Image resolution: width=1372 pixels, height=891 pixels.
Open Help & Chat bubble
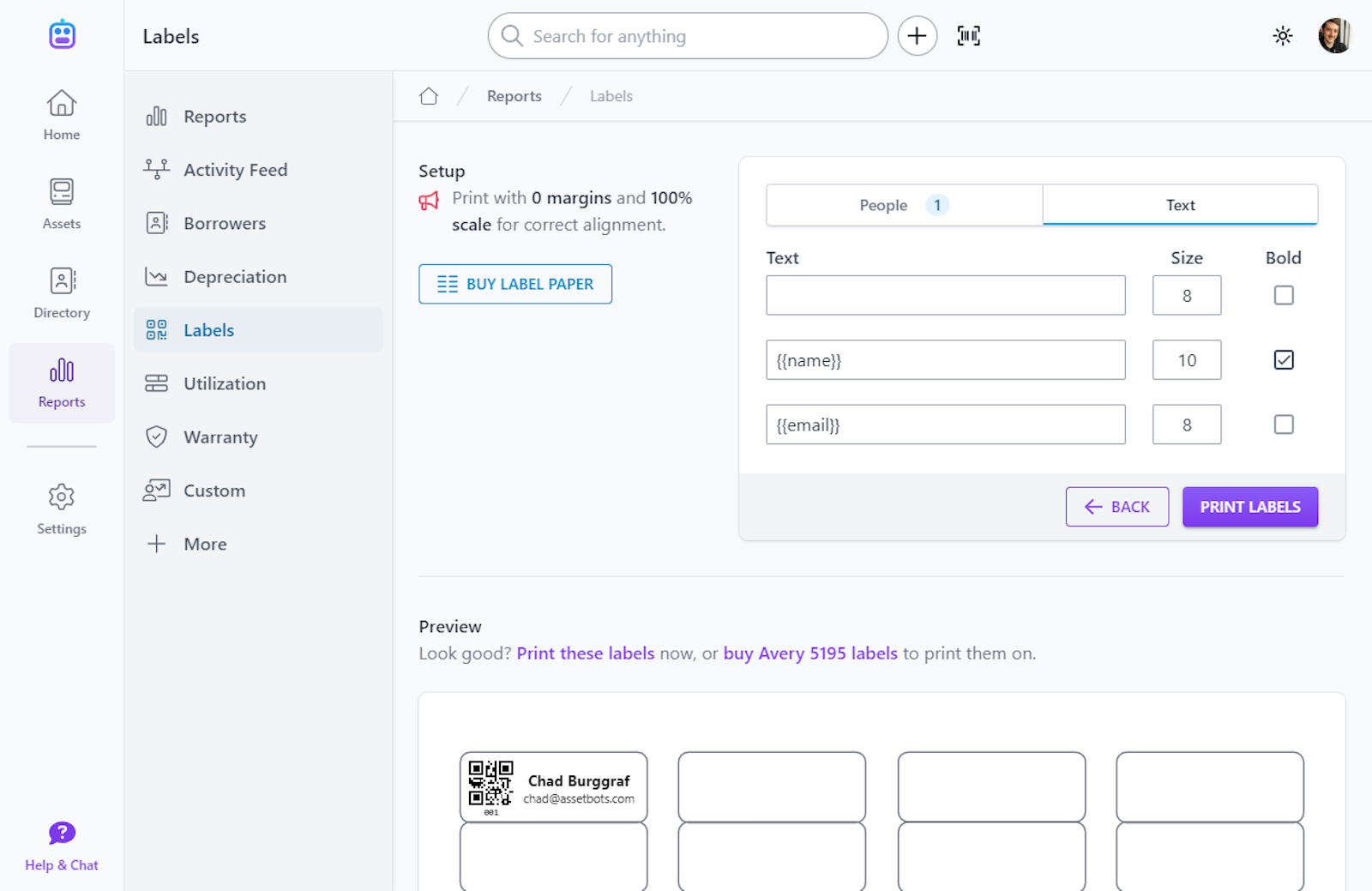62,846
